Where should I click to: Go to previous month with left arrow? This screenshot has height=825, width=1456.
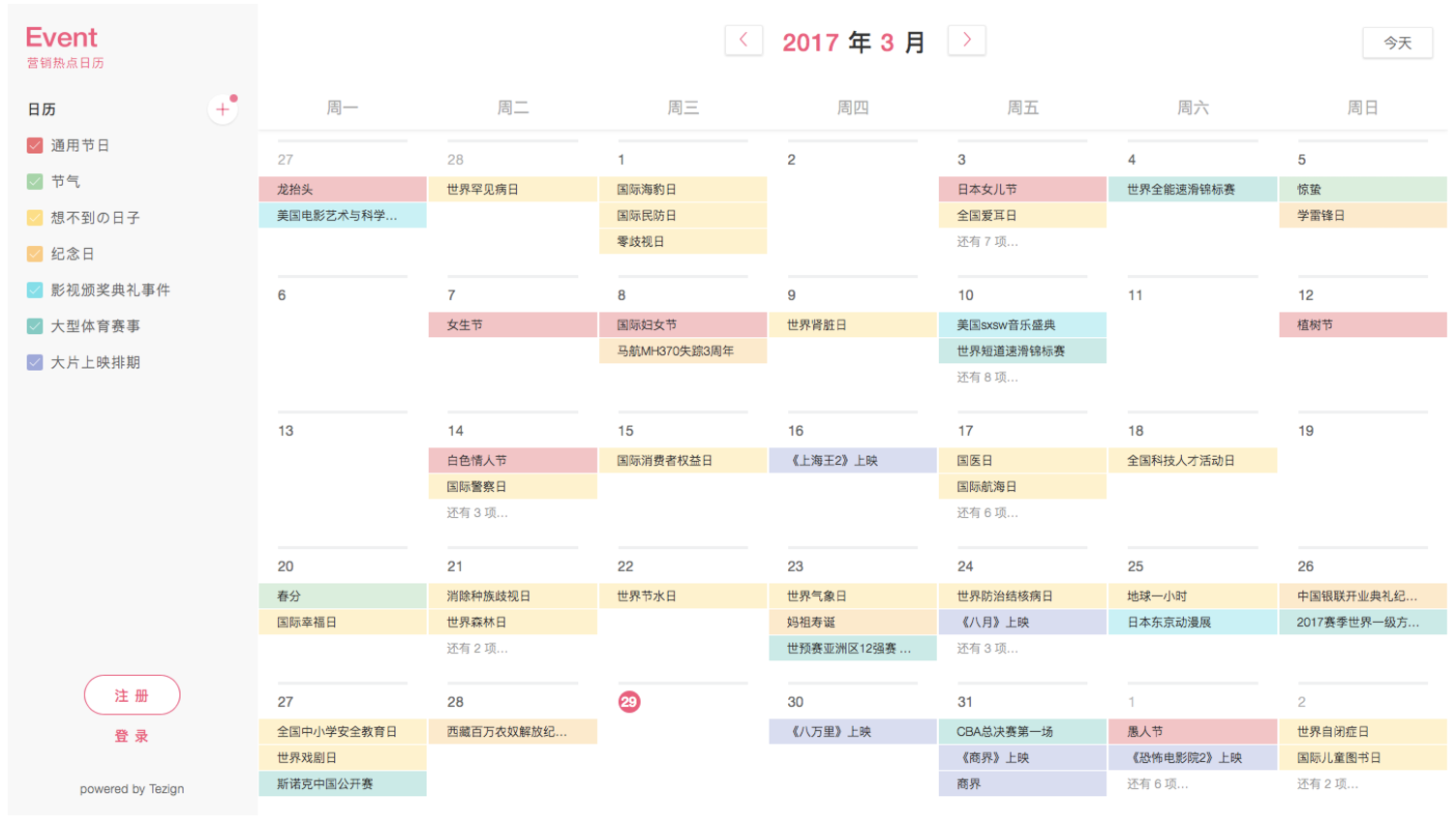point(743,41)
